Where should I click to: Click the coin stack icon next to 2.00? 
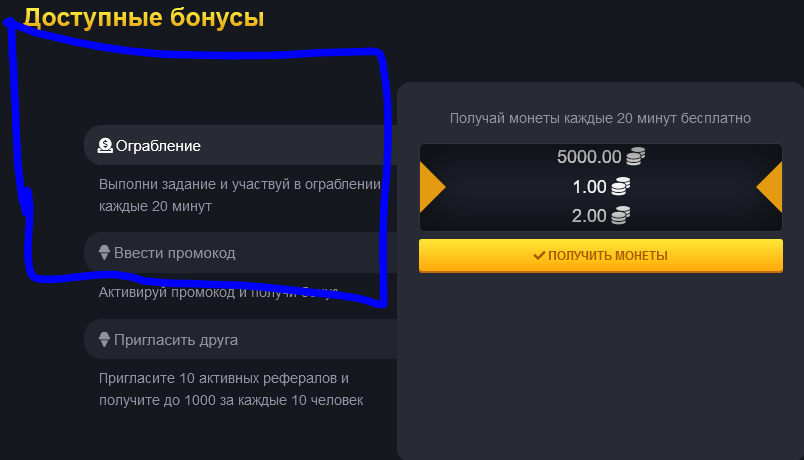621,215
